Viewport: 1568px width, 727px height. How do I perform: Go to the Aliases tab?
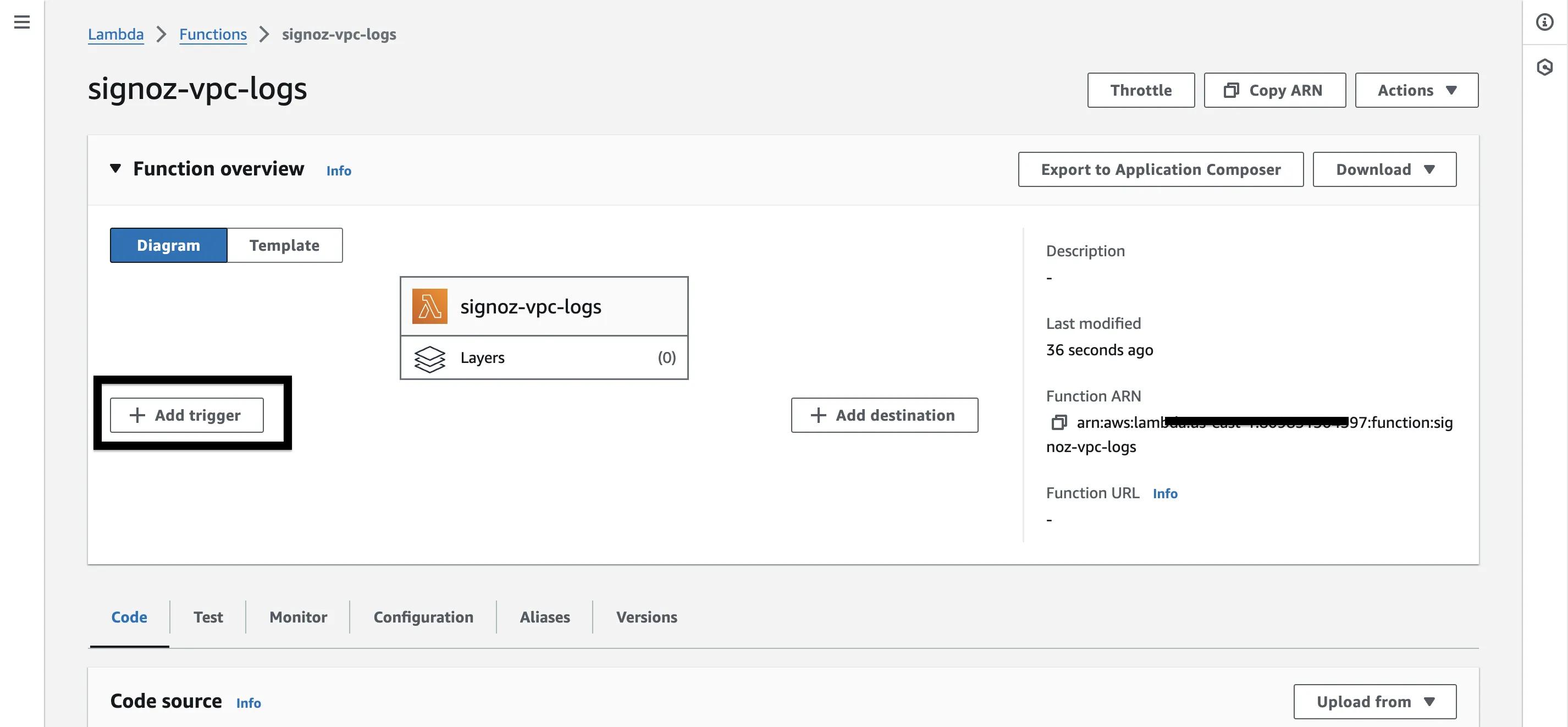[545, 617]
